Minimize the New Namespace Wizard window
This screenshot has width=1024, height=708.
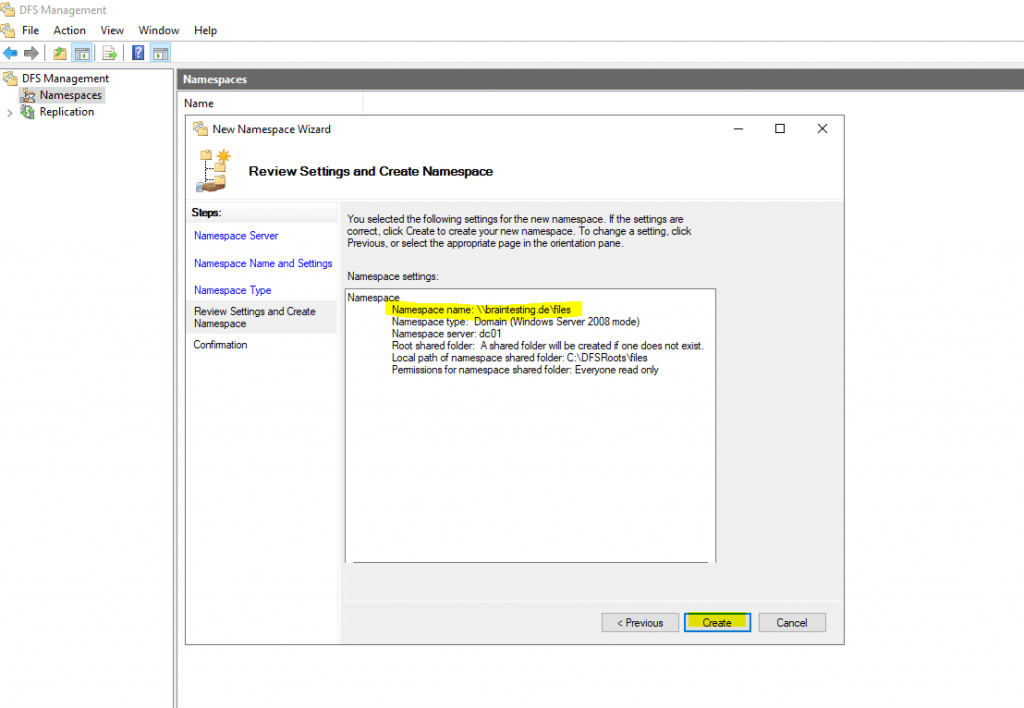(x=738, y=129)
